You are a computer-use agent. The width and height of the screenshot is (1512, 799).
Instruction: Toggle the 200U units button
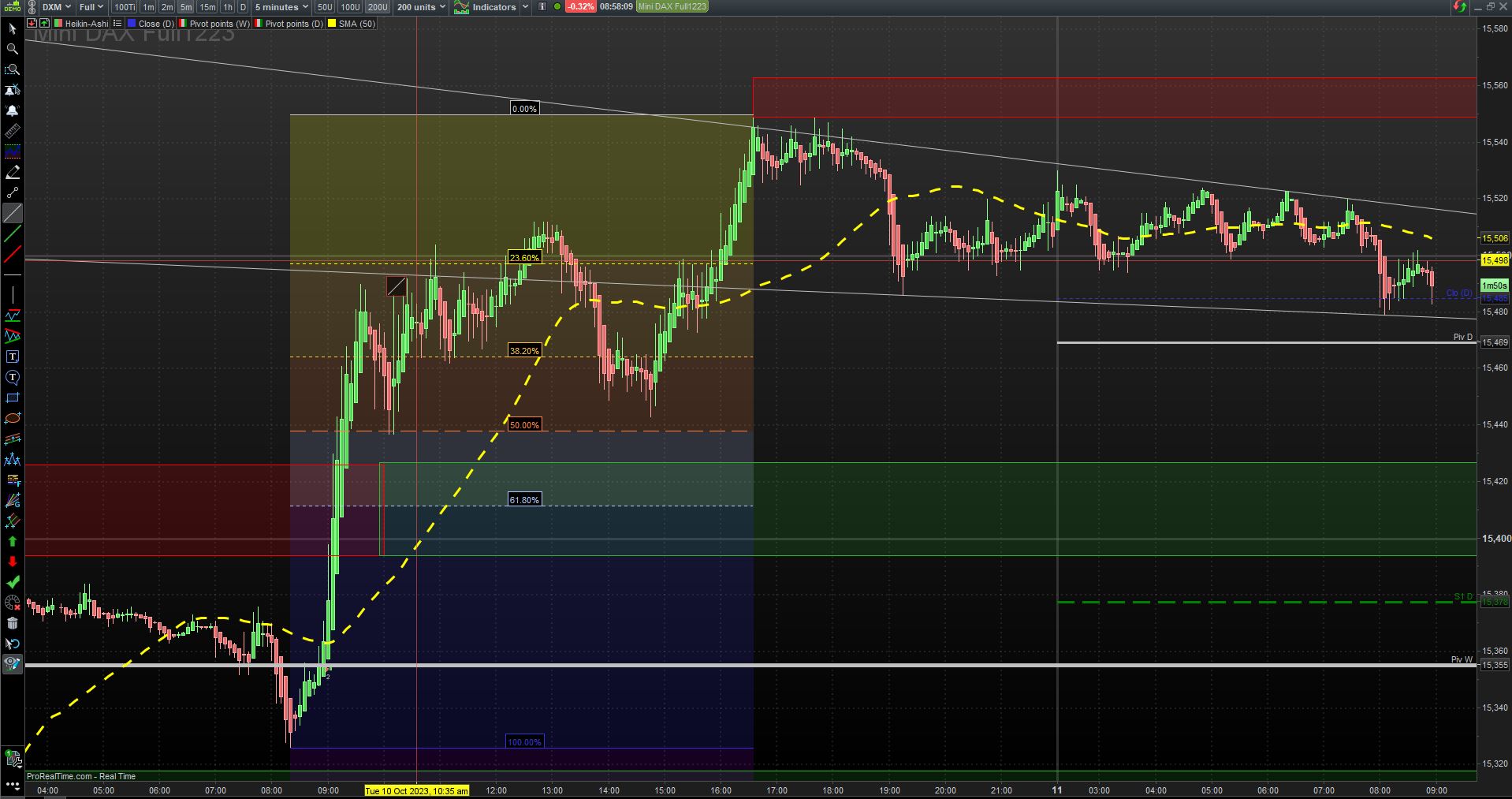point(378,7)
